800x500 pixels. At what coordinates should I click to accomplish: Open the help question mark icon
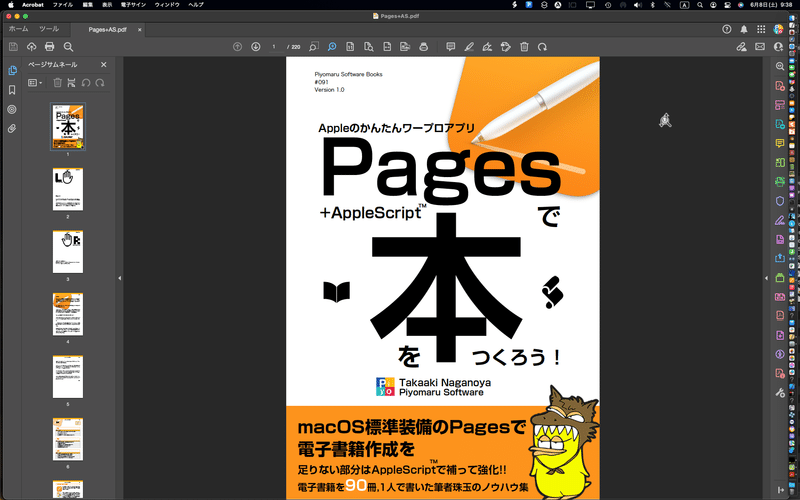pos(727,30)
